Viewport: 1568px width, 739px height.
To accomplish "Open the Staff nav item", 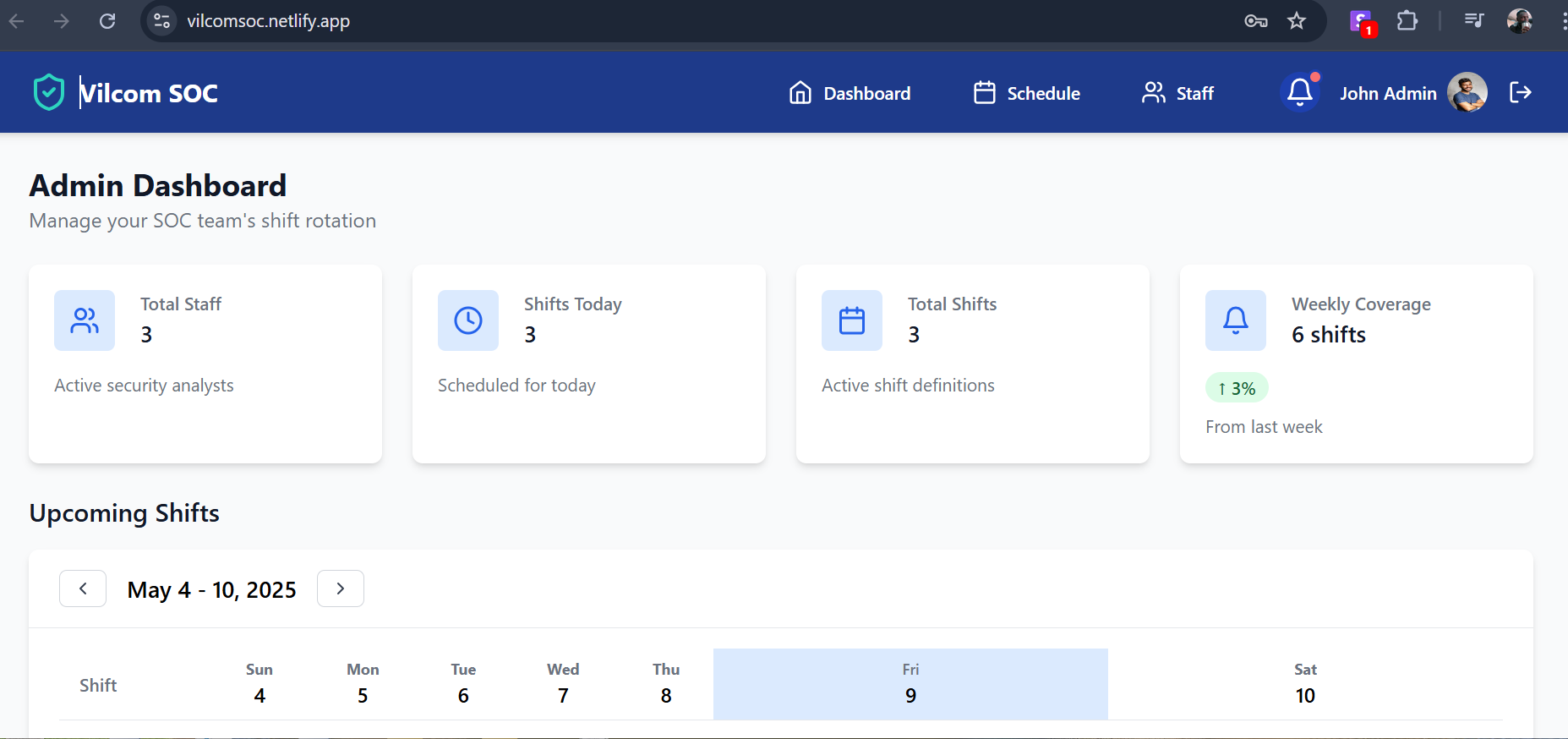I will pyautogui.click(x=1177, y=93).
